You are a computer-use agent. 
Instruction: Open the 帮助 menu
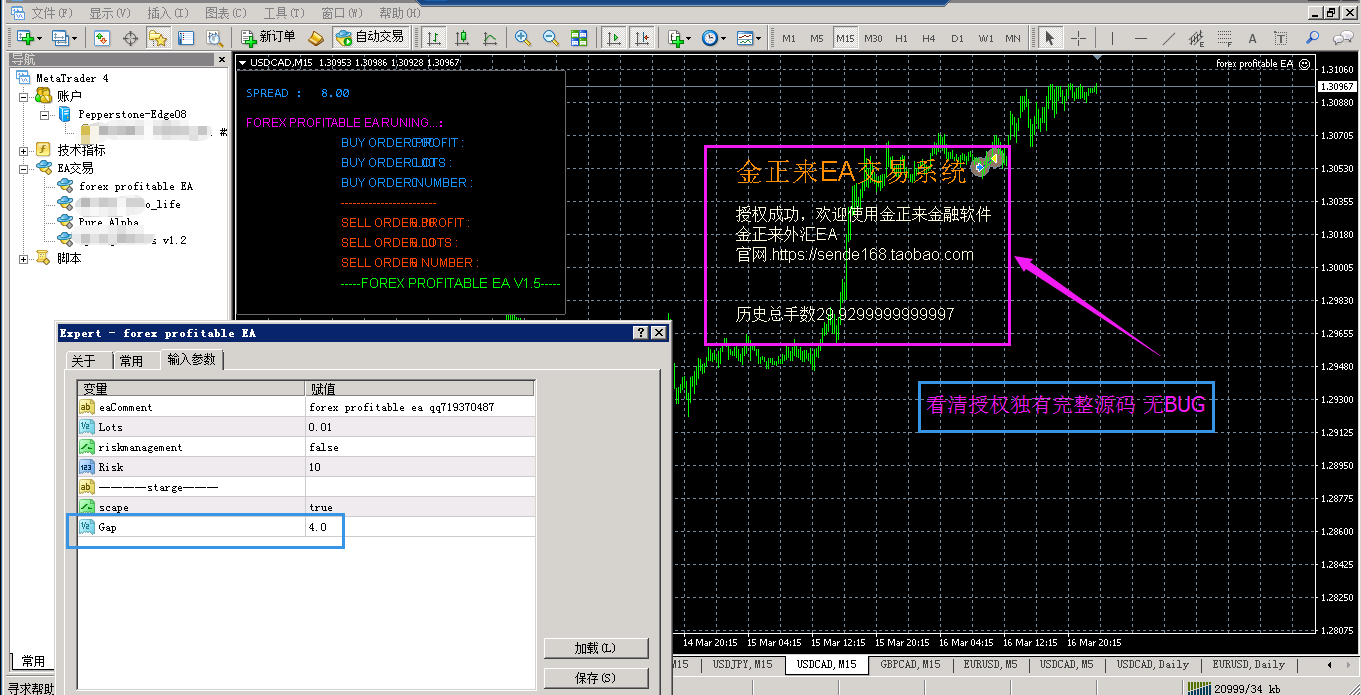[x=401, y=13]
